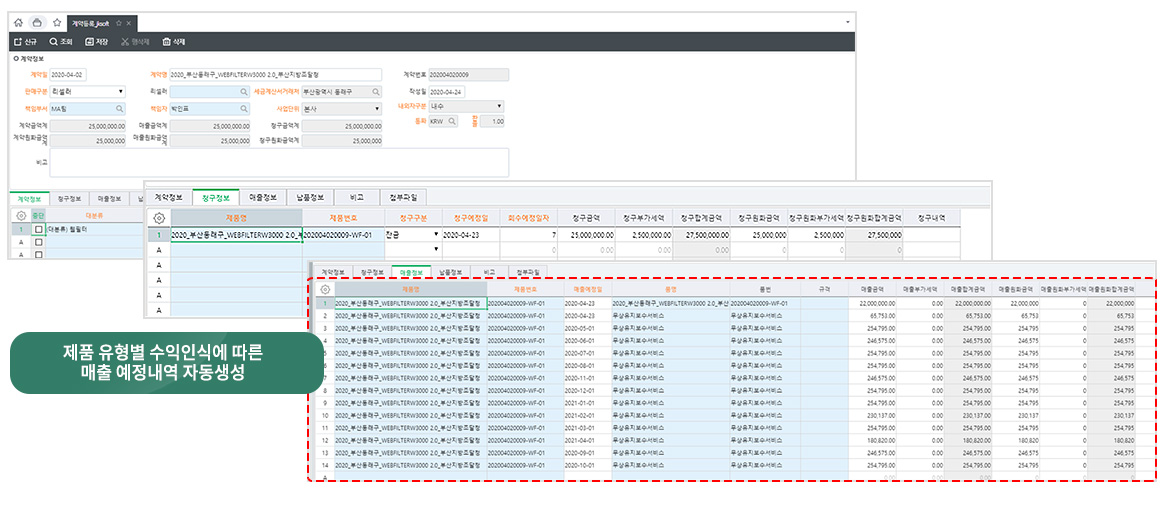
Task: Tick the 중단 checkbox on the second empty A row
Action: click(38, 255)
